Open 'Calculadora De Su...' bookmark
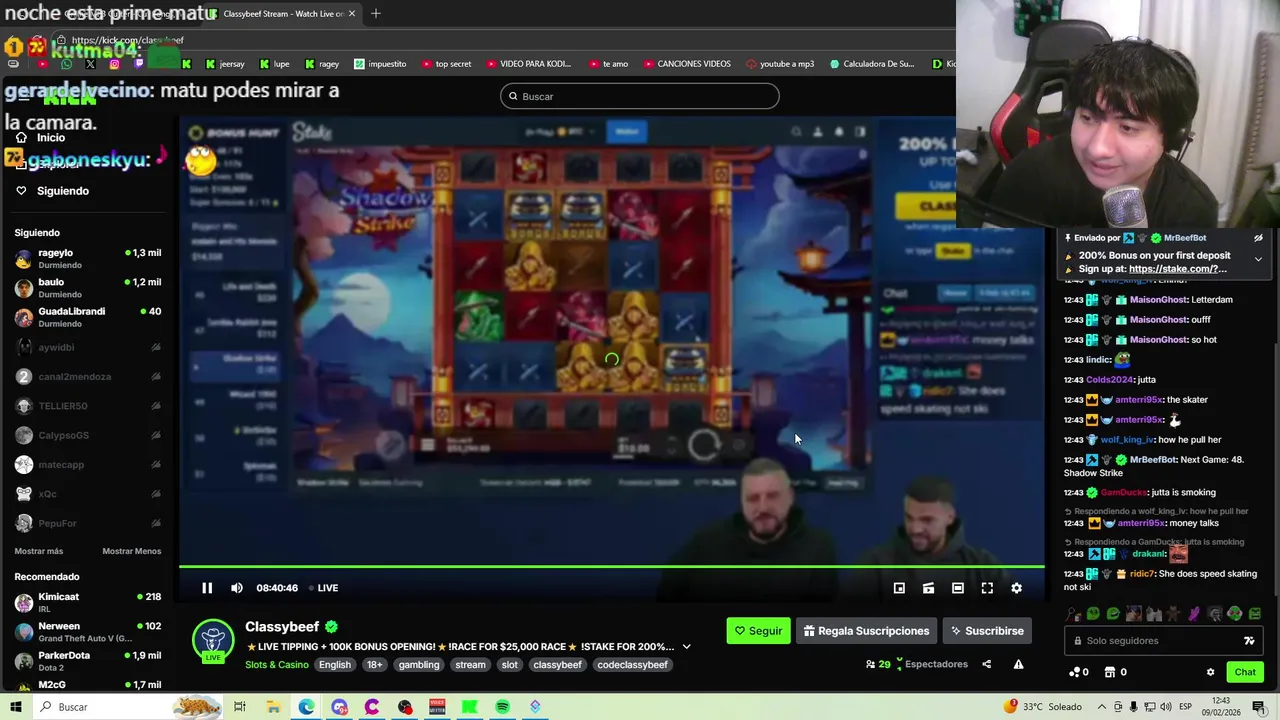This screenshot has height=720, width=1280. click(872, 64)
